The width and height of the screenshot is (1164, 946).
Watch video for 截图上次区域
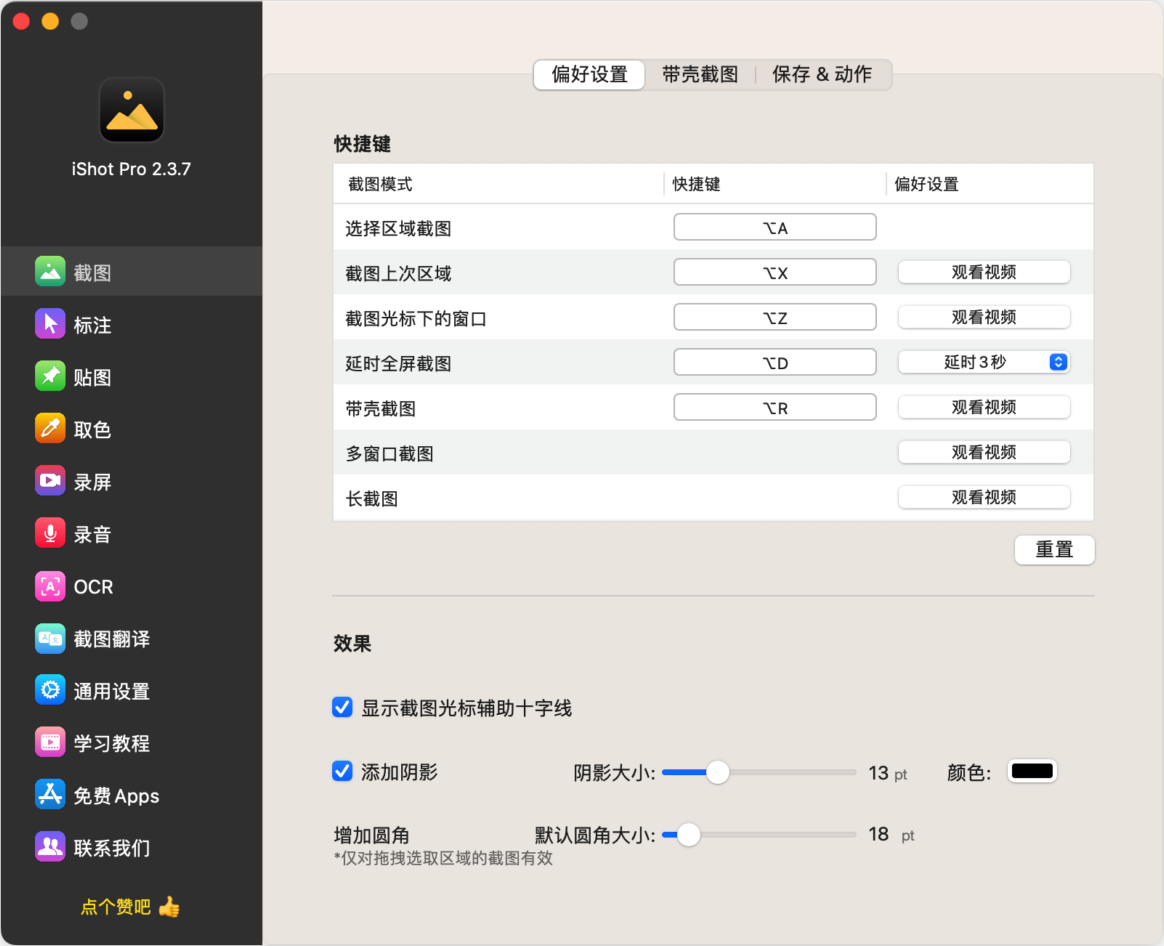984,273
